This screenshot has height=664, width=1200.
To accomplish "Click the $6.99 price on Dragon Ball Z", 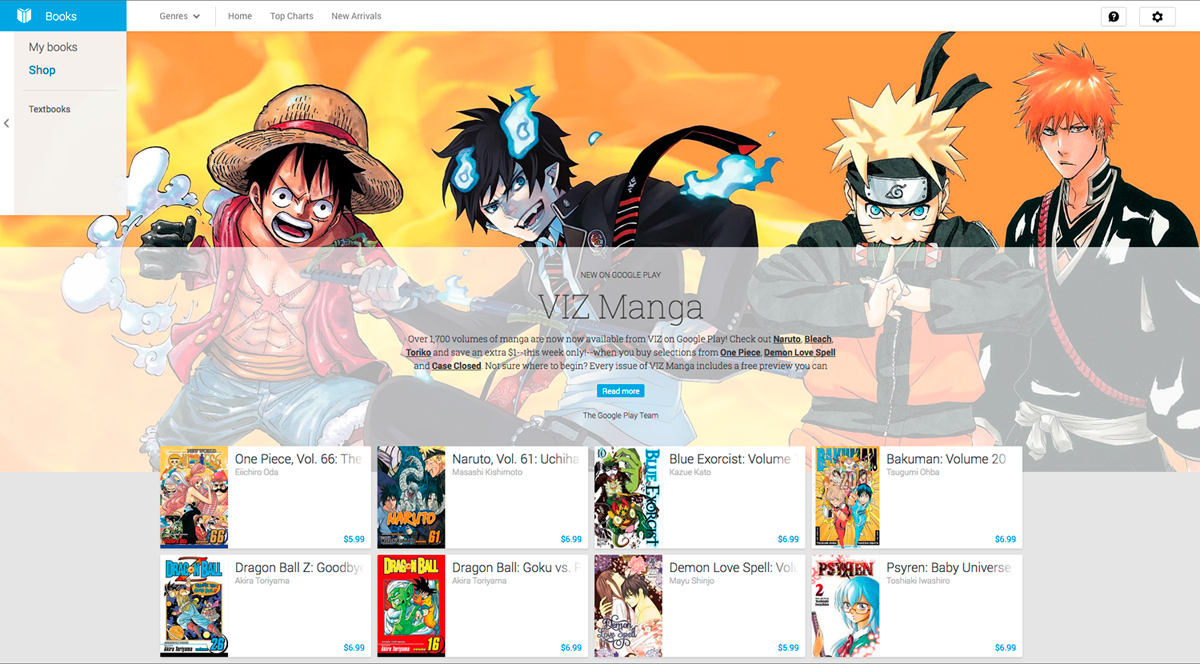I will click(x=354, y=648).
